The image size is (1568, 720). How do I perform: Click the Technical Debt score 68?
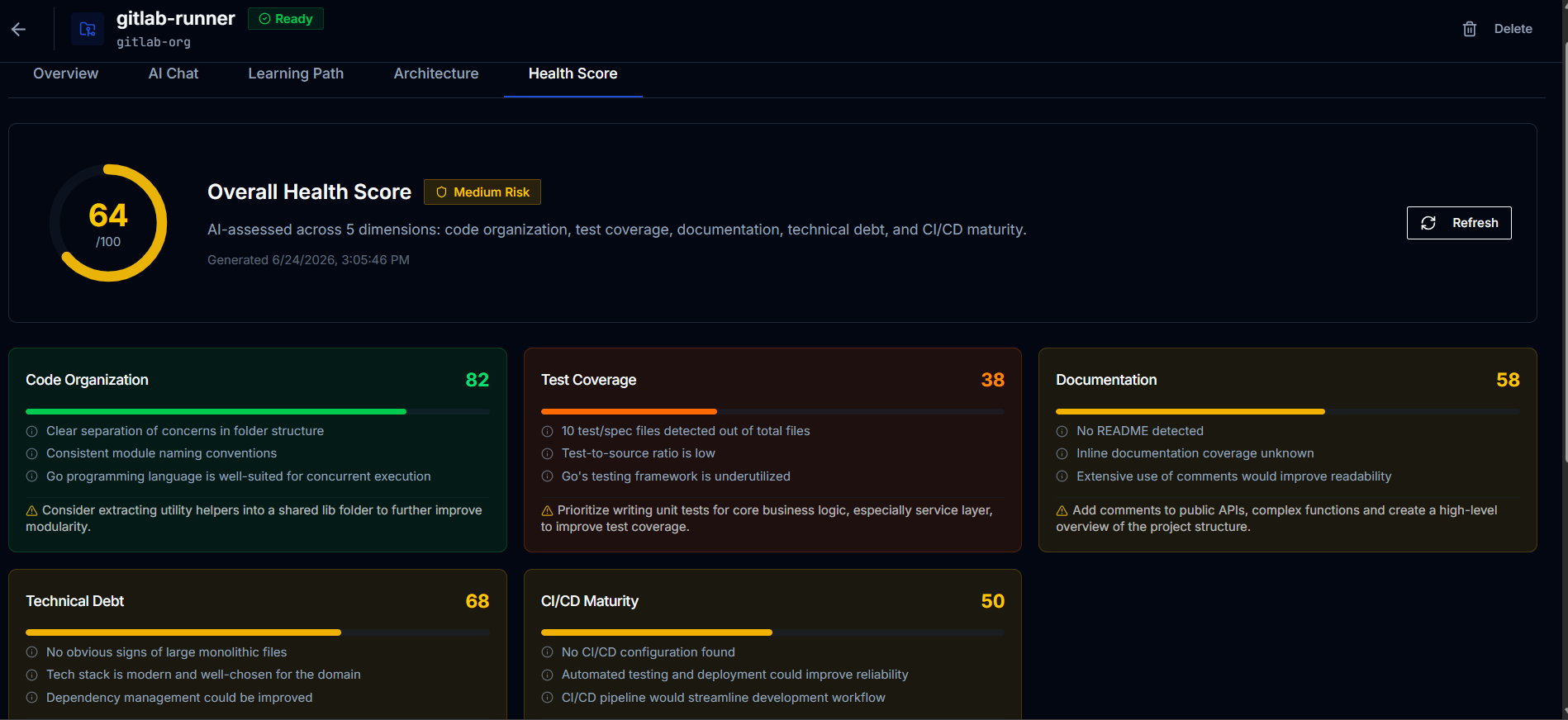point(478,601)
